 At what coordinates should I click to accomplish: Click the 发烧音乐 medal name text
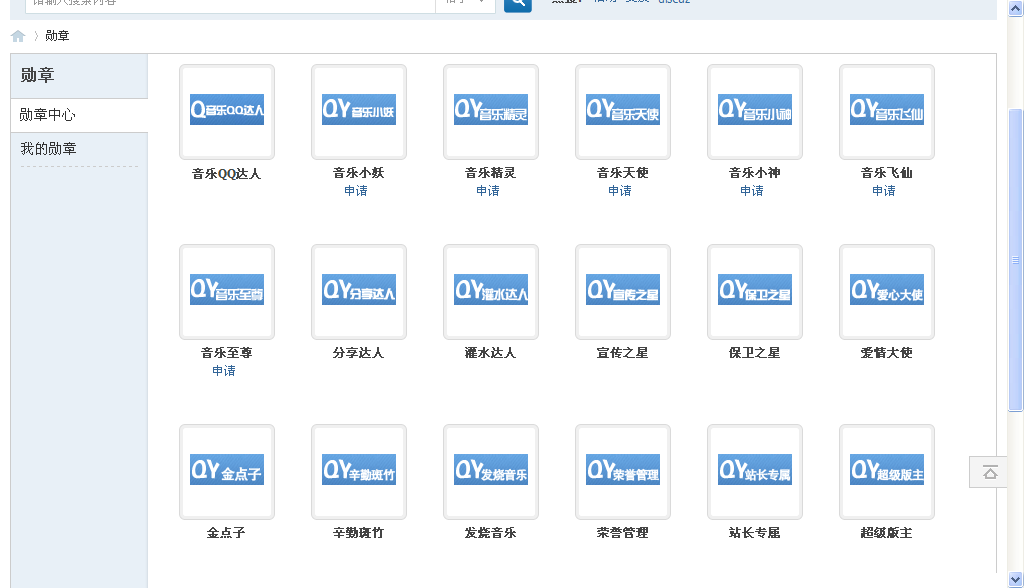click(x=490, y=533)
